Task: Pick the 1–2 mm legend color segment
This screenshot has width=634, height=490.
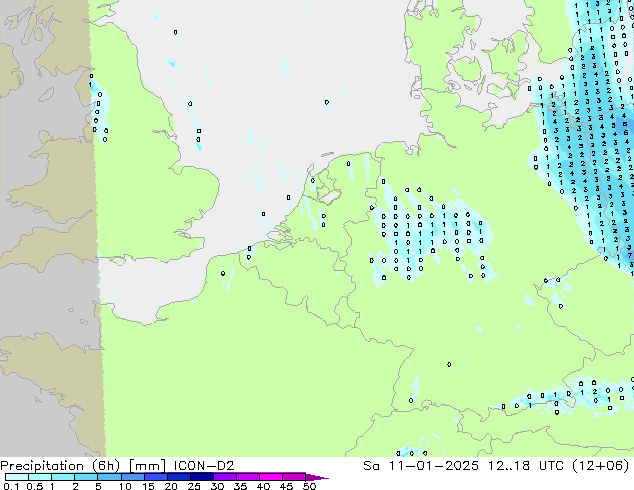Action: point(63,477)
